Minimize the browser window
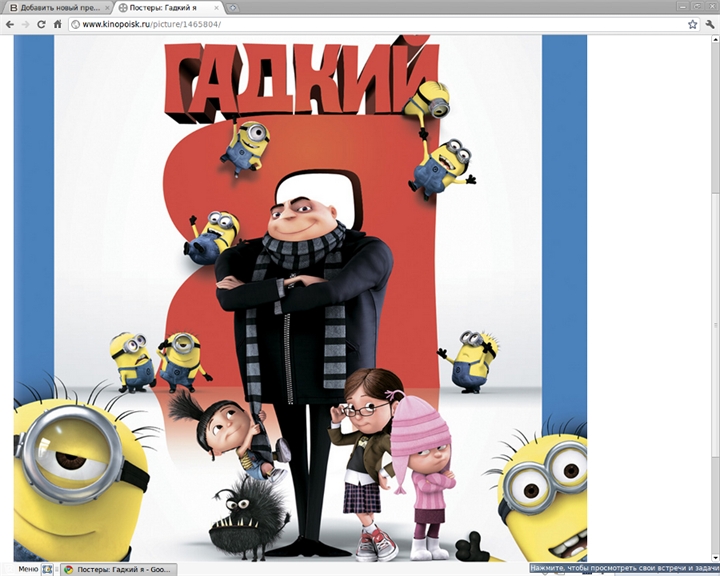Viewport: 720px width, 576px height. point(683,6)
